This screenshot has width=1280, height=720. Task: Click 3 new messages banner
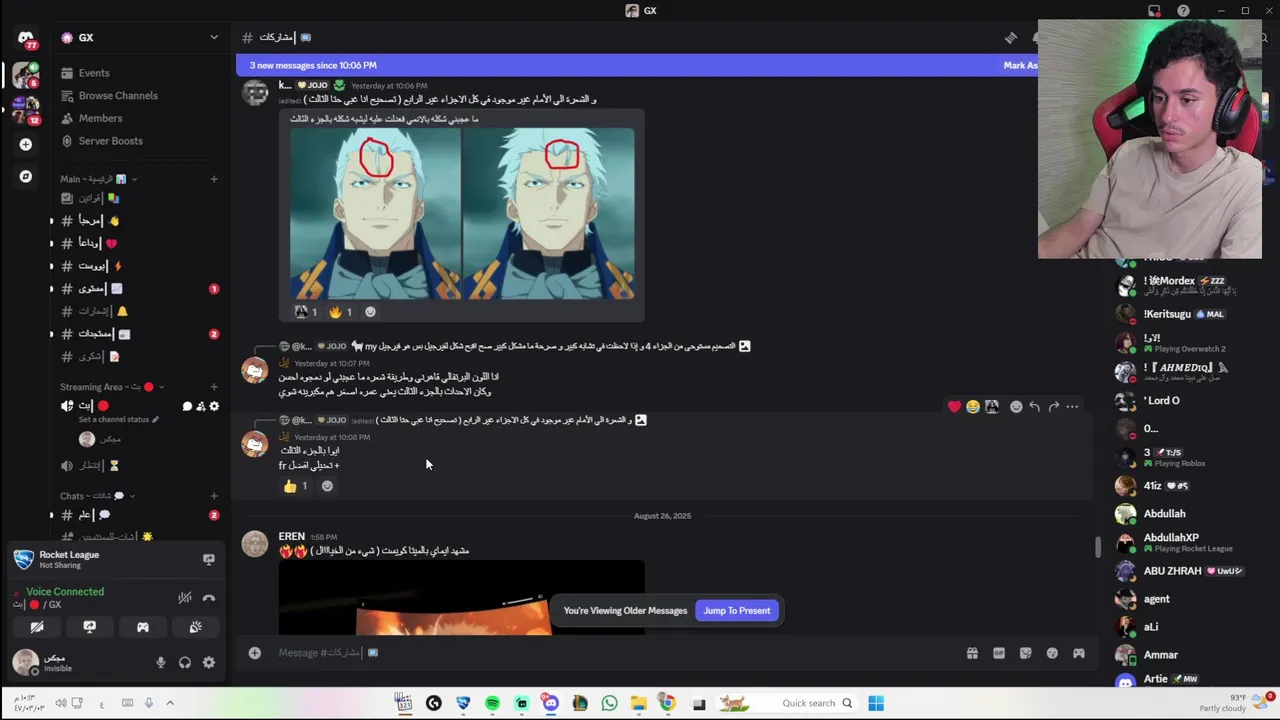[313, 65]
